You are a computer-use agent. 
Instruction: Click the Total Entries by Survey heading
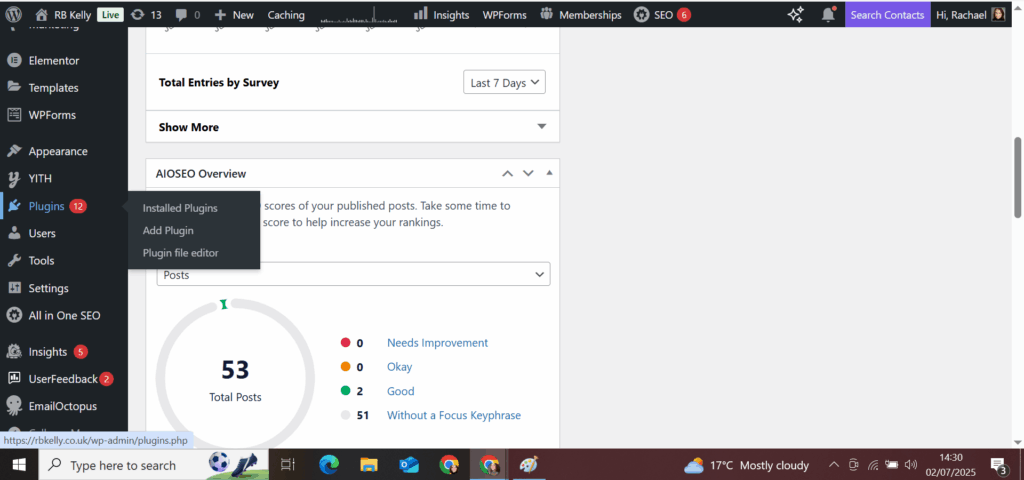click(x=219, y=83)
